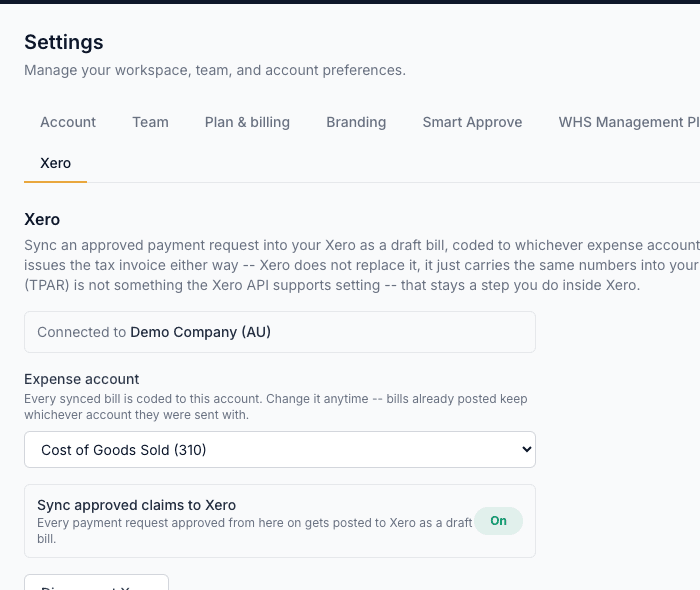Open the Plan & billing tab

point(247,122)
